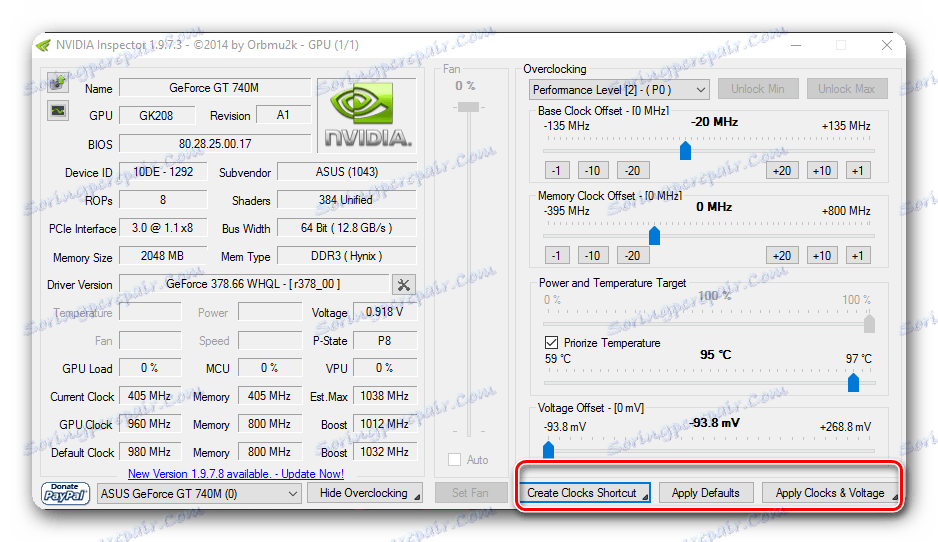Viewport: 938px width, 542px height.
Task: Click Base Clock Offset -20 button
Action: tap(633, 170)
